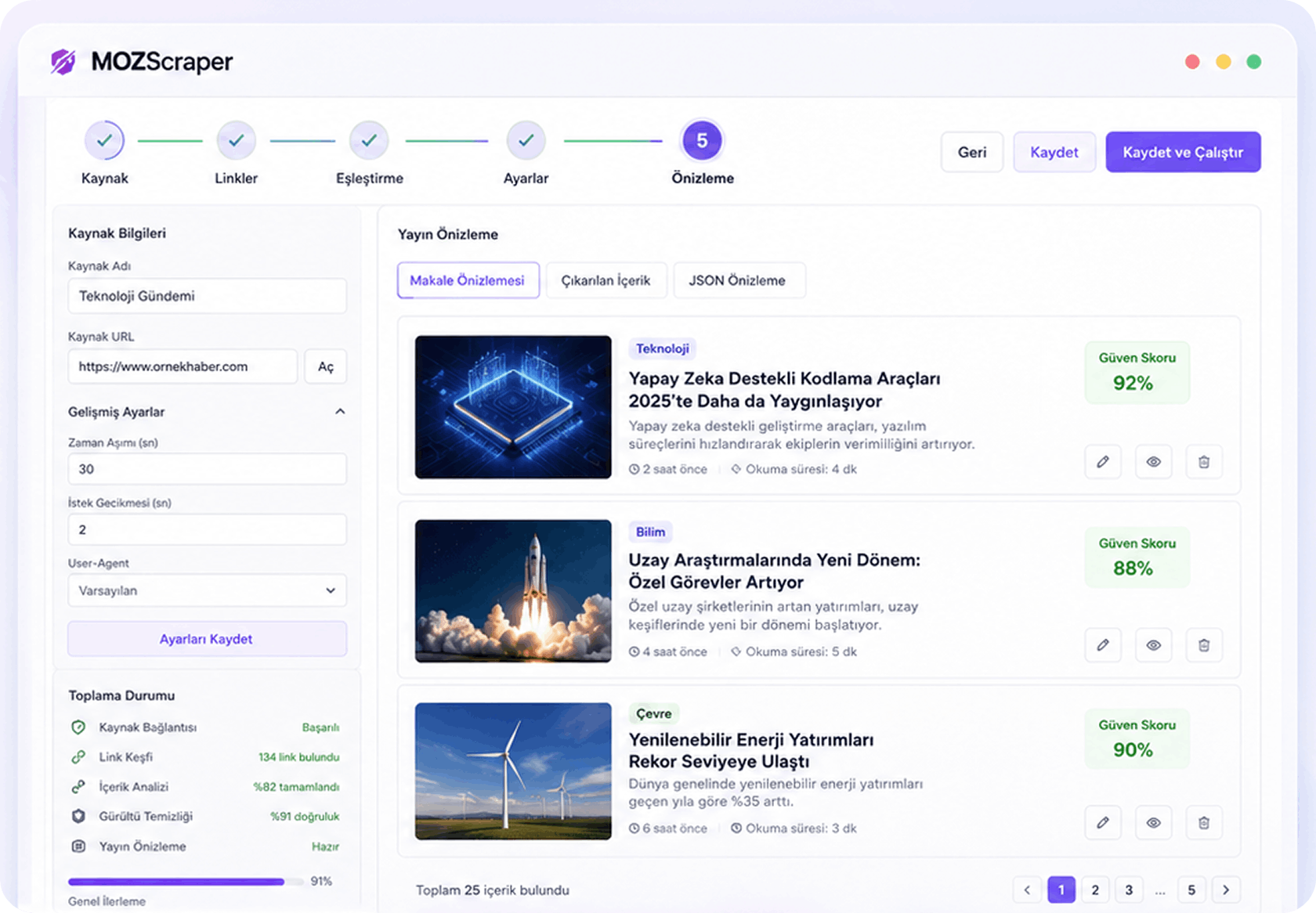Open the Çıkarılan İçerik tab
The height and width of the screenshot is (913, 1316).
point(606,280)
